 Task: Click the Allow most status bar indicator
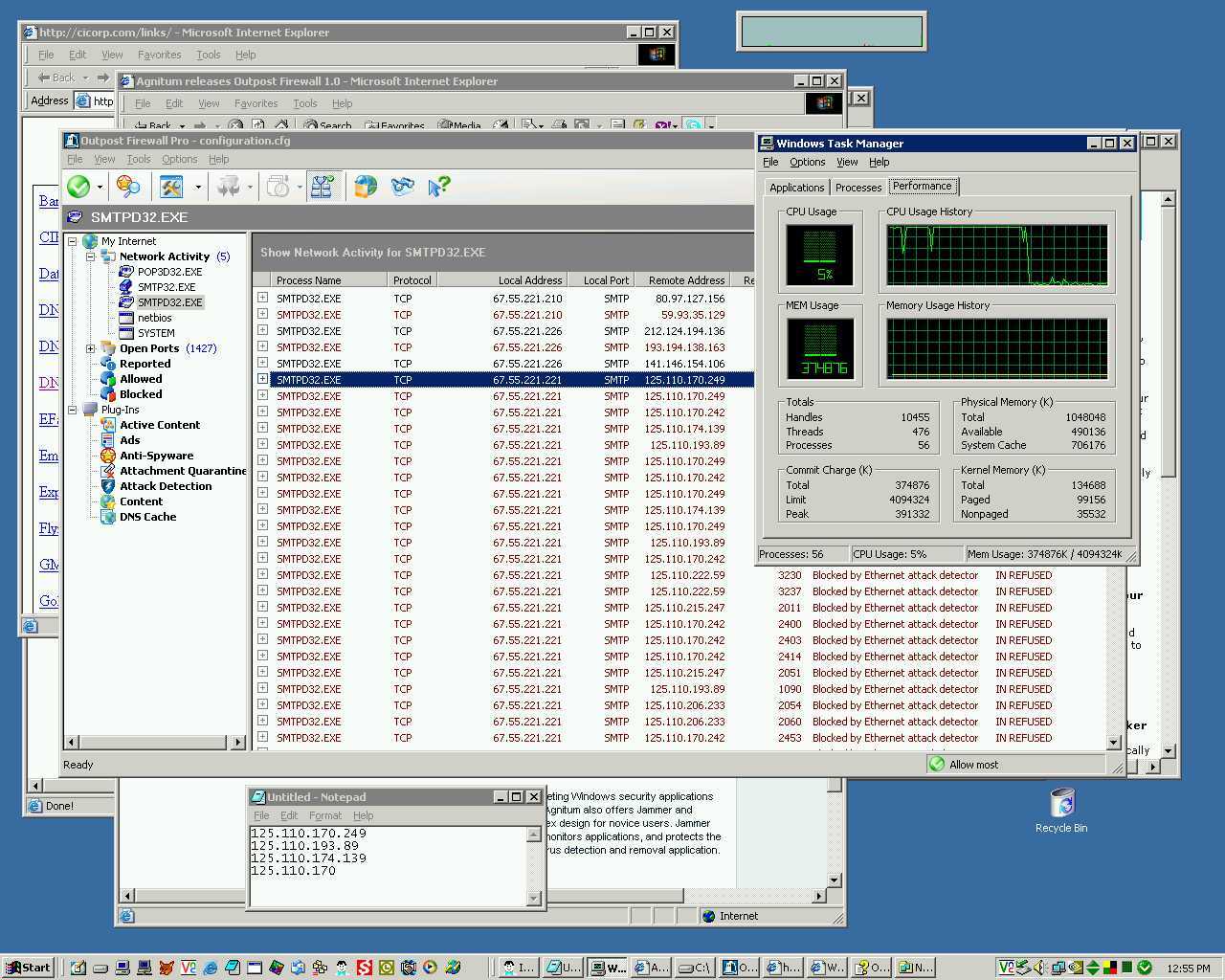coord(964,764)
